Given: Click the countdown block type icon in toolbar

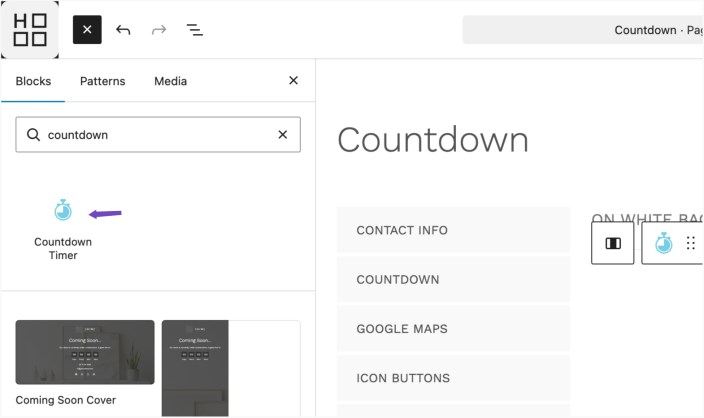Looking at the screenshot, I should (x=664, y=243).
